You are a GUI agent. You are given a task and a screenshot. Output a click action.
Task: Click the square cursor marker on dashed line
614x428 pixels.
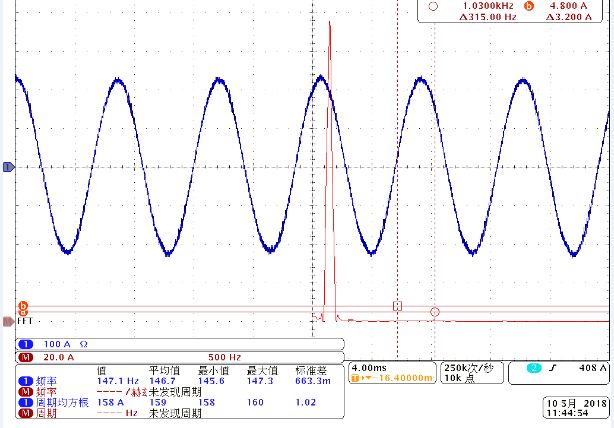click(x=397, y=305)
